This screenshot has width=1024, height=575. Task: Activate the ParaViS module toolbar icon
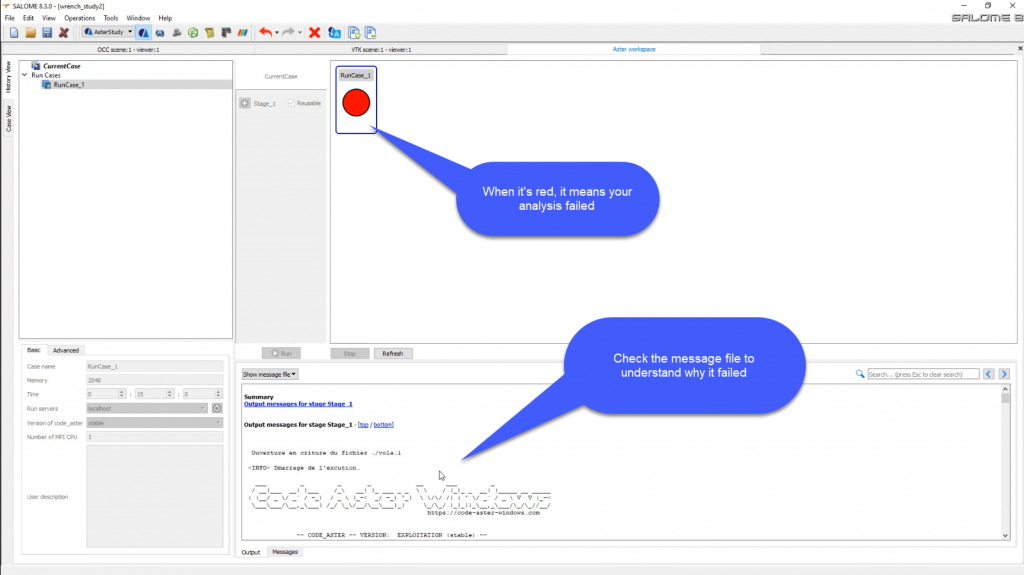(x=243, y=32)
